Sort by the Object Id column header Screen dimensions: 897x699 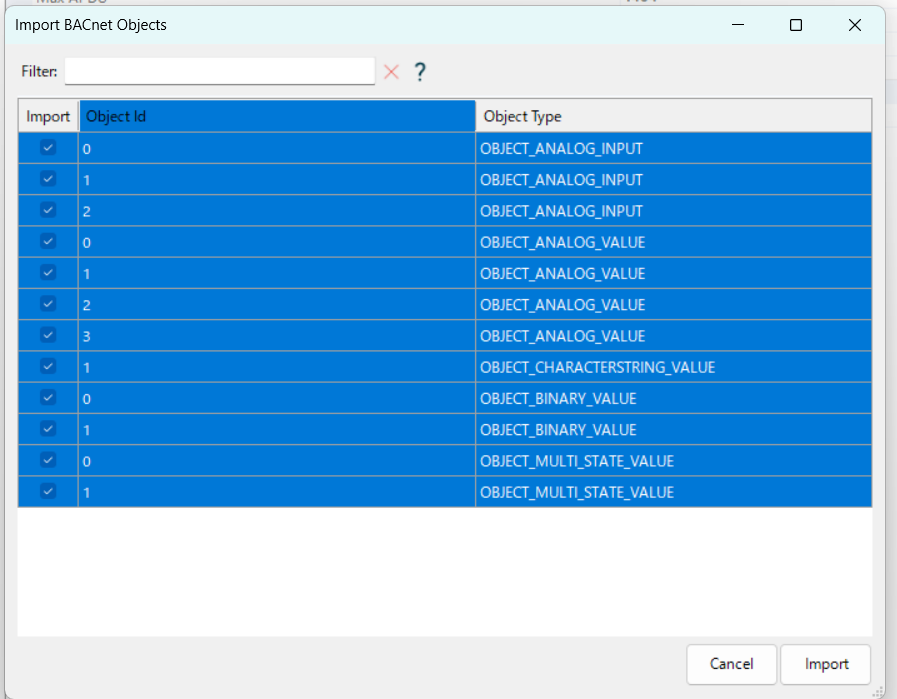tap(277, 116)
